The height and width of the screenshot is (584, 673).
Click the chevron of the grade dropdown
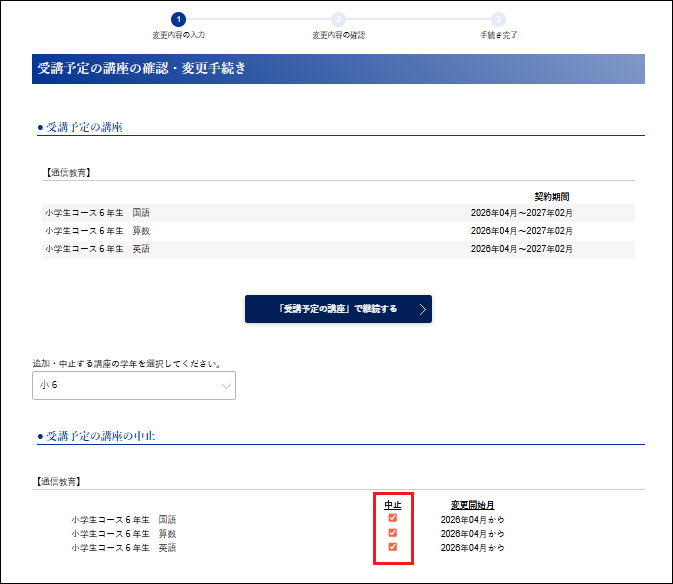pos(226,387)
